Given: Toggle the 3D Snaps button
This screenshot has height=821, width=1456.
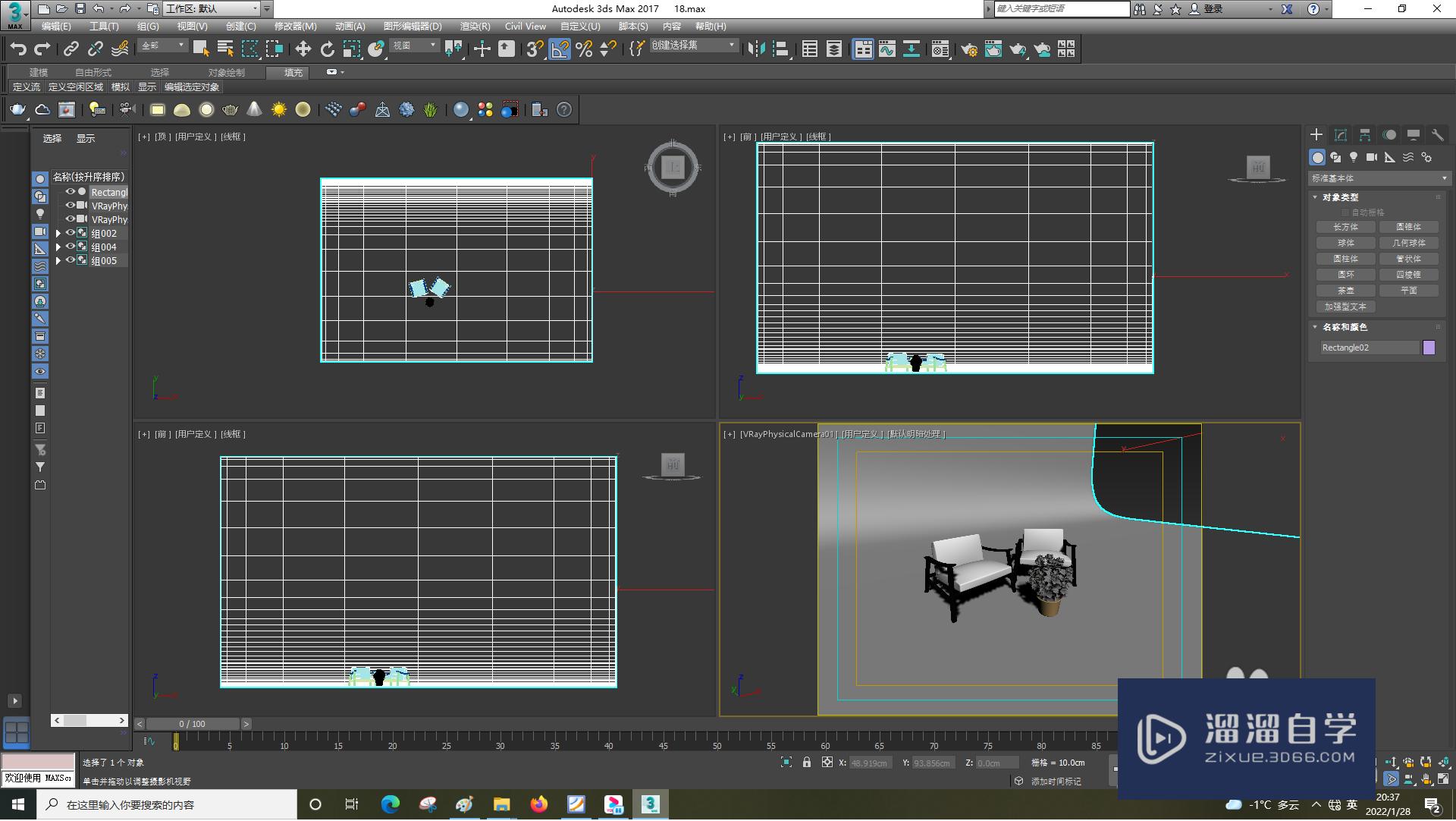Looking at the screenshot, I should (535, 49).
